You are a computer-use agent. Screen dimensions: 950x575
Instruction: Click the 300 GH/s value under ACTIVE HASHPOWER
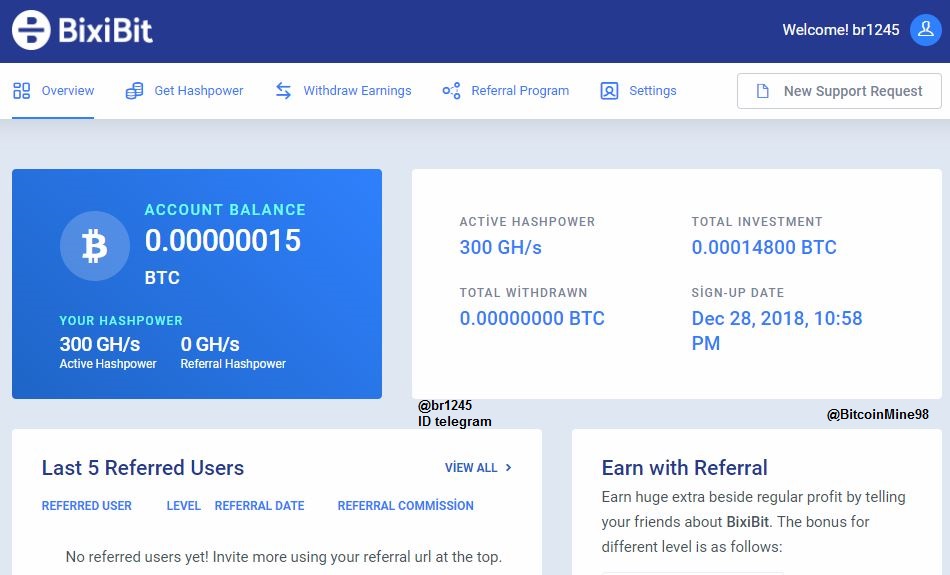(x=500, y=247)
